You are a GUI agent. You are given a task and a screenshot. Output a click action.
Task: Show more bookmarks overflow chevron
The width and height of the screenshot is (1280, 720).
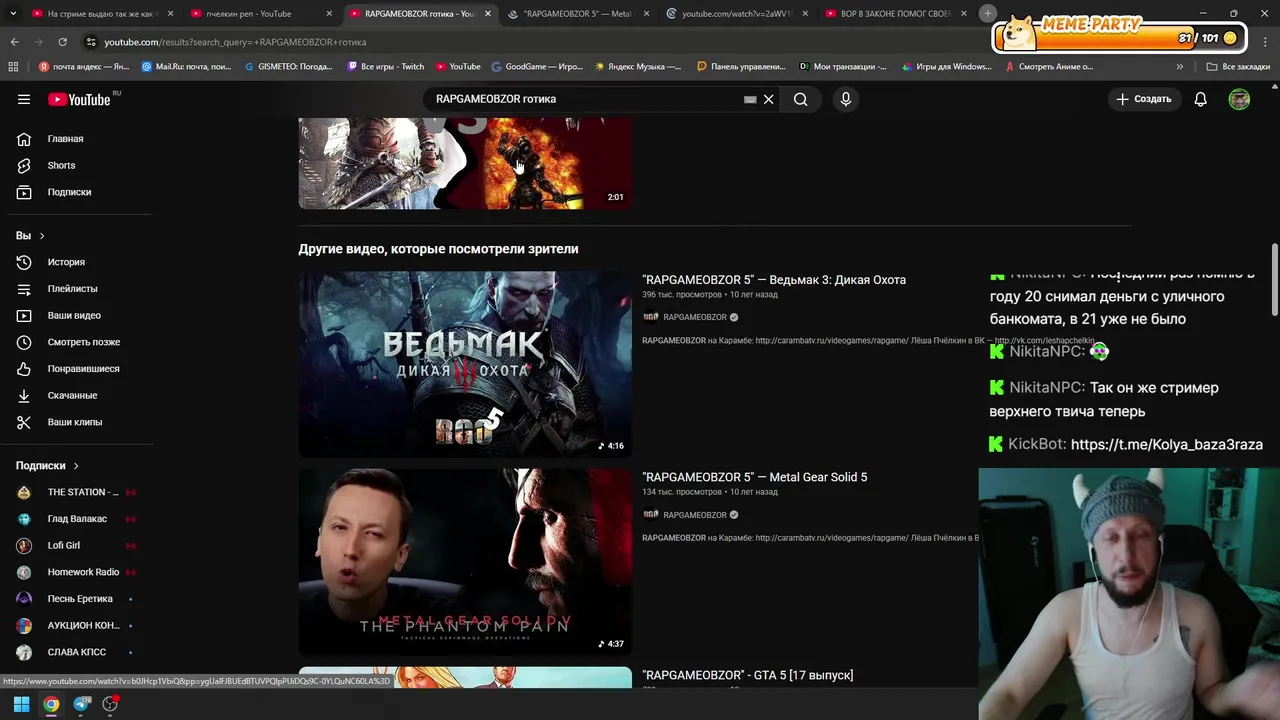pyautogui.click(x=1180, y=67)
